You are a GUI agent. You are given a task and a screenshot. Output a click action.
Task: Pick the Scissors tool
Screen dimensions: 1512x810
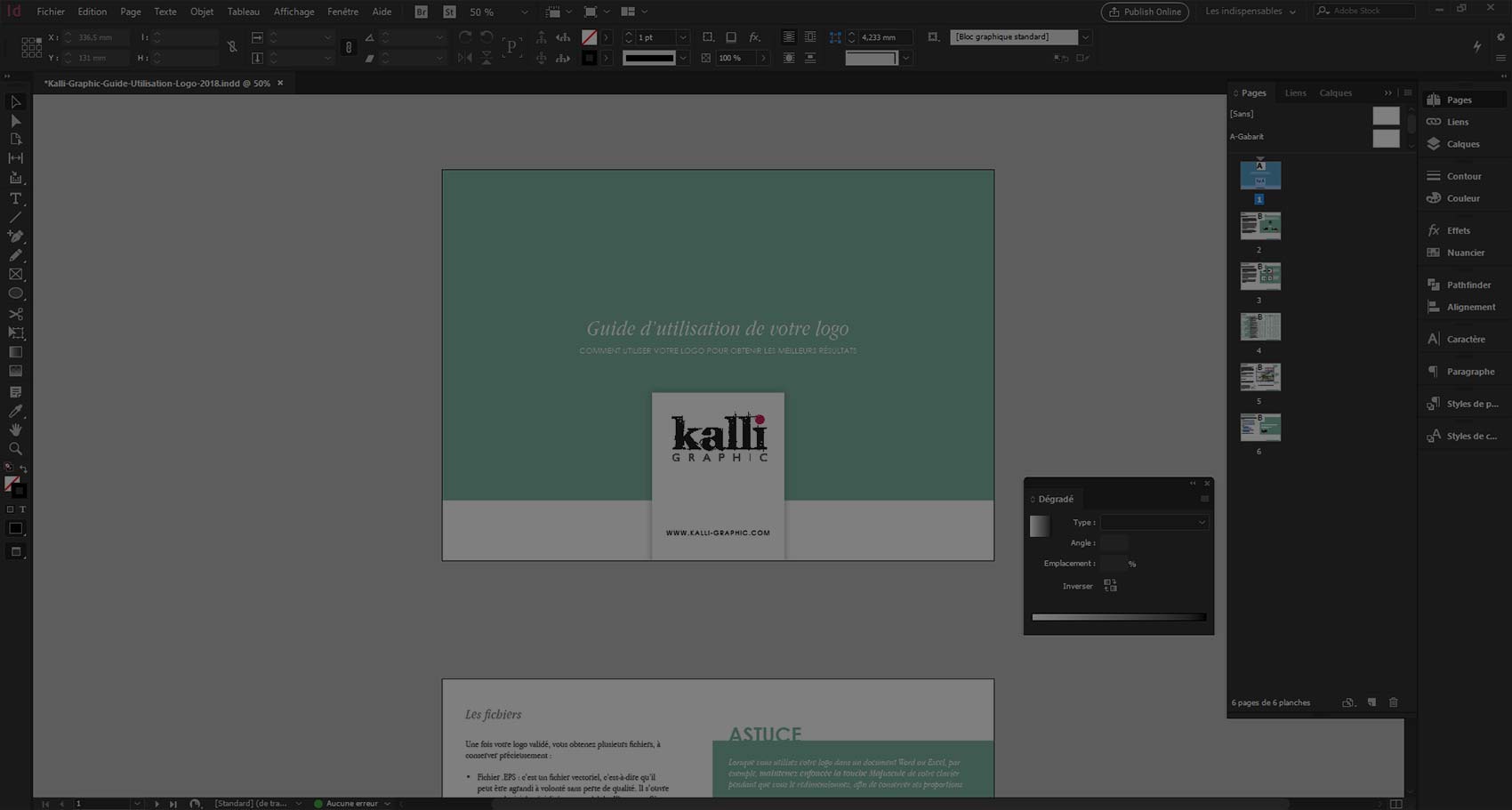click(x=15, y=314)
